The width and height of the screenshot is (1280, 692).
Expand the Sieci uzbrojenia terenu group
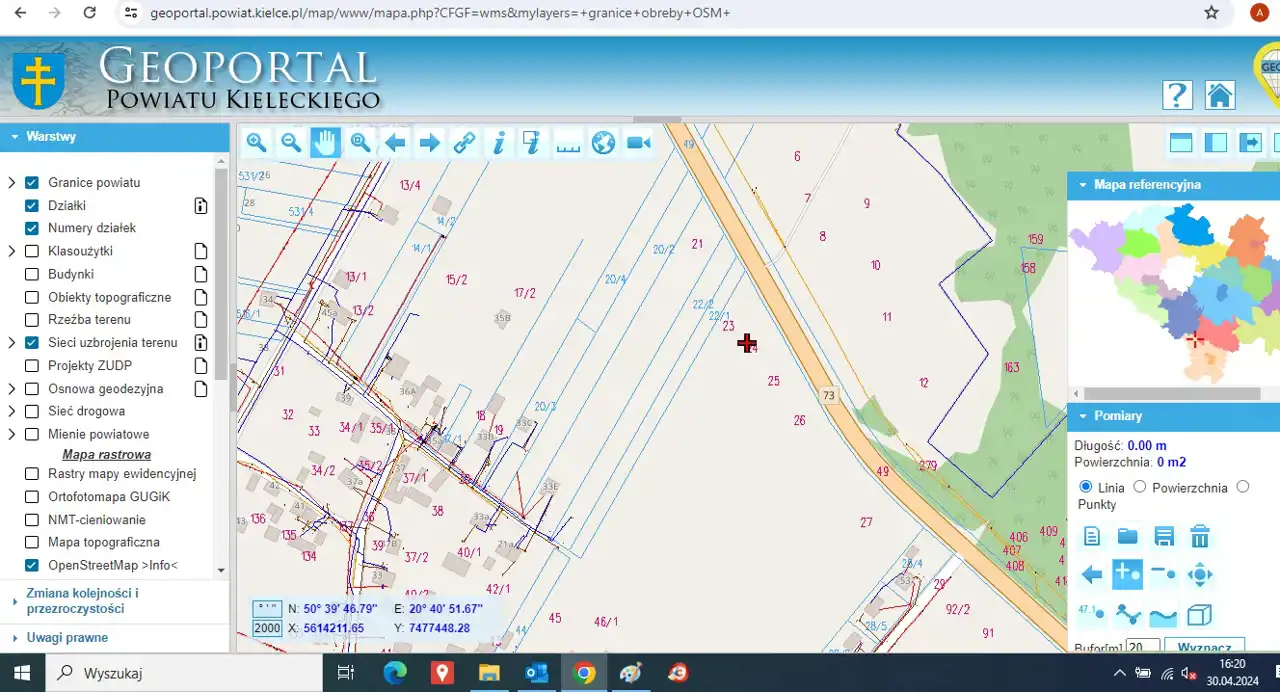click(x=11, y=343)
